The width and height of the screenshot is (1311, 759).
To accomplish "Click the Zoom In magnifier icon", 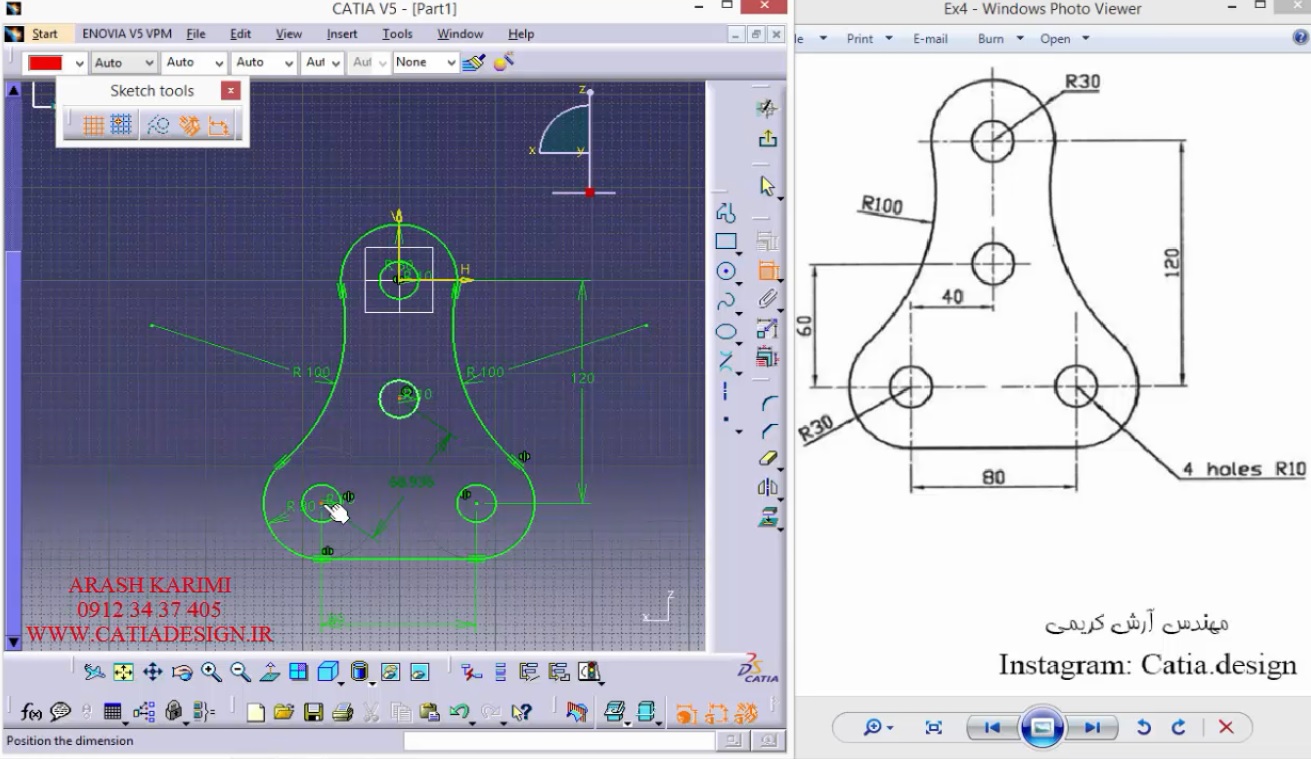I will [x=211, y=672].
